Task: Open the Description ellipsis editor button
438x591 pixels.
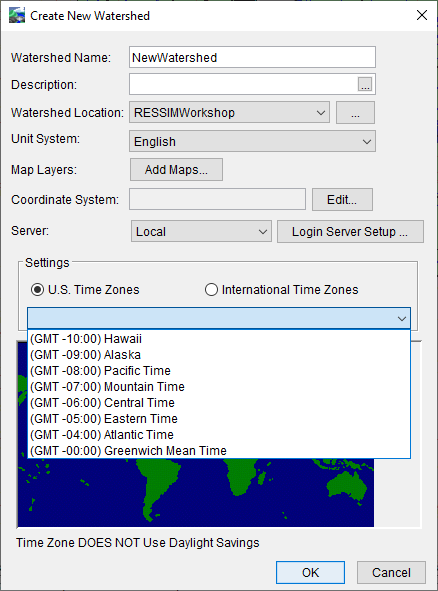Action: 365,84
